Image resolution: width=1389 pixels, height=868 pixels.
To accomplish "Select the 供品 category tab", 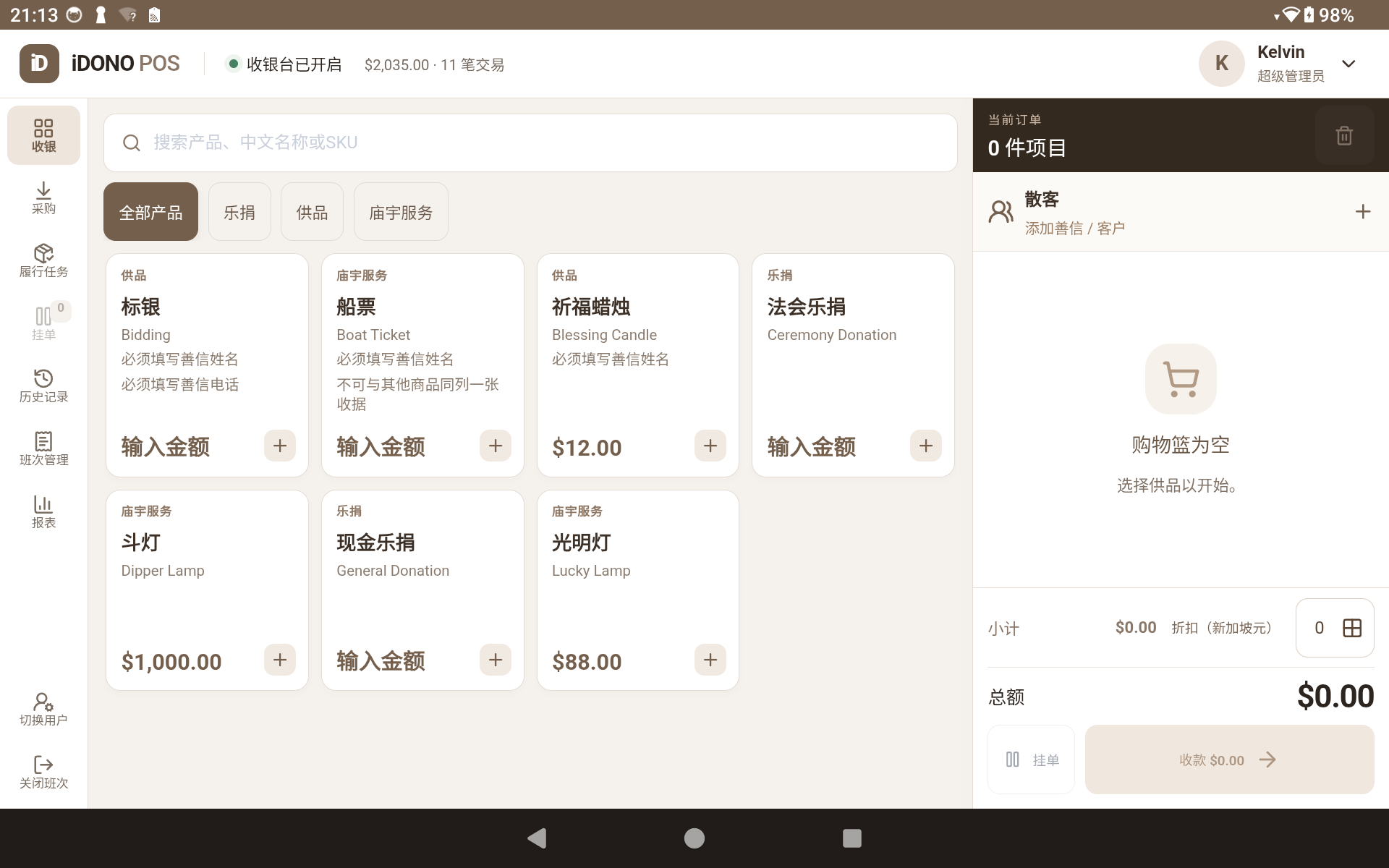I will click(x=312, y=212).
